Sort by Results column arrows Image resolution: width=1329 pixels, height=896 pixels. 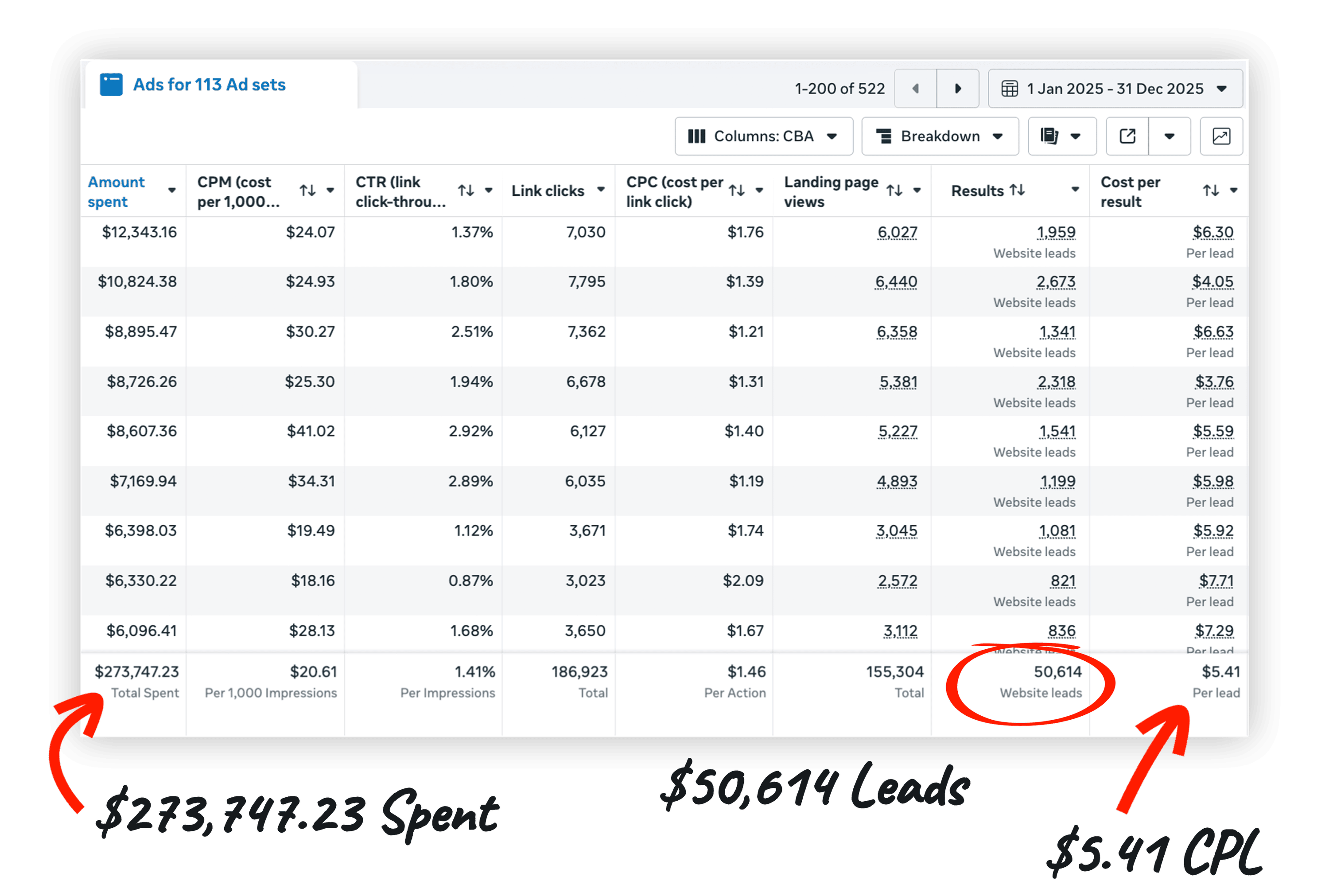(1017, 190)
